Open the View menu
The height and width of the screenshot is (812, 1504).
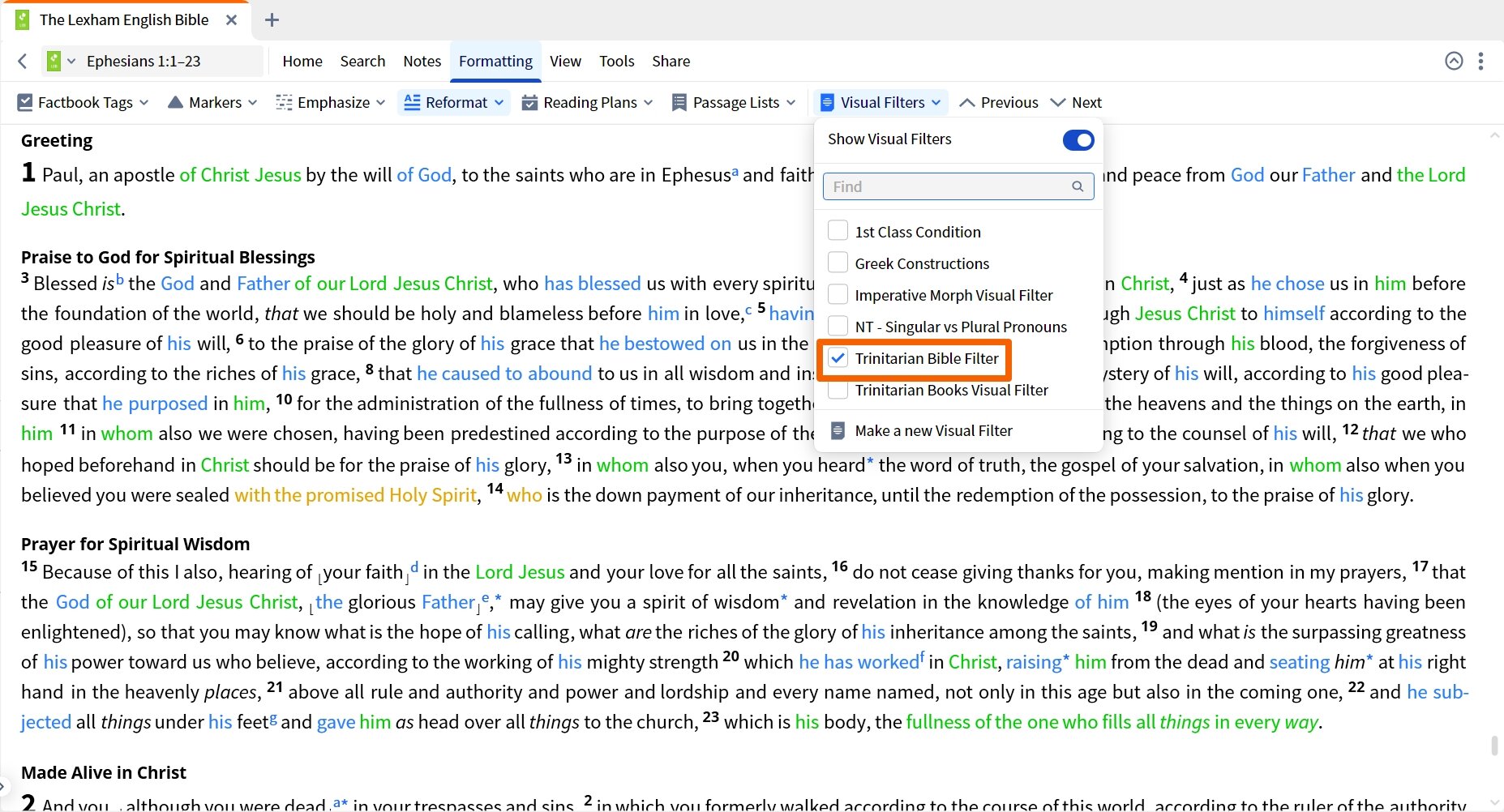565,62
